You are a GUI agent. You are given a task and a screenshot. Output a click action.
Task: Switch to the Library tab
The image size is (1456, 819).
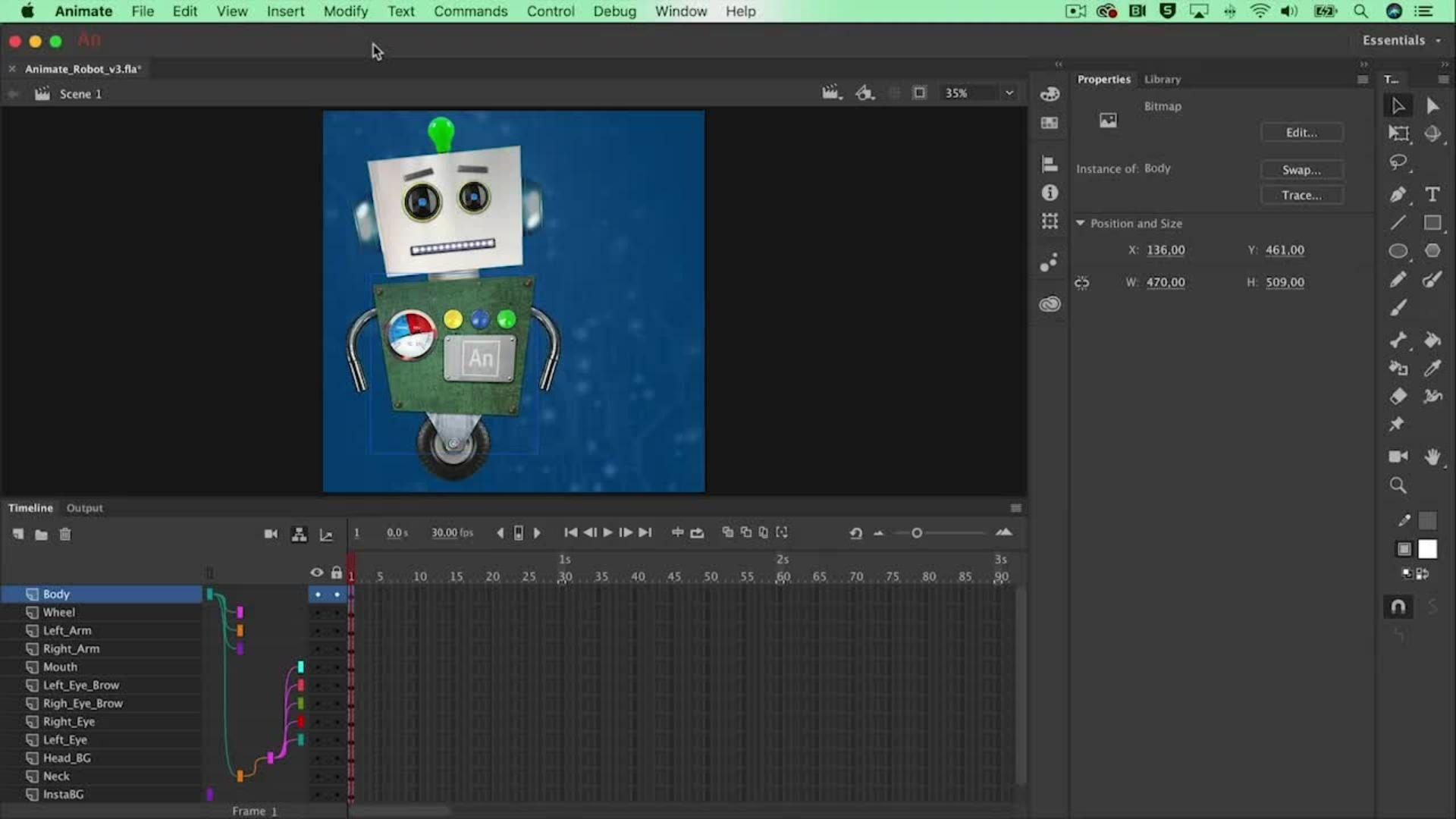pos(1162,79)
